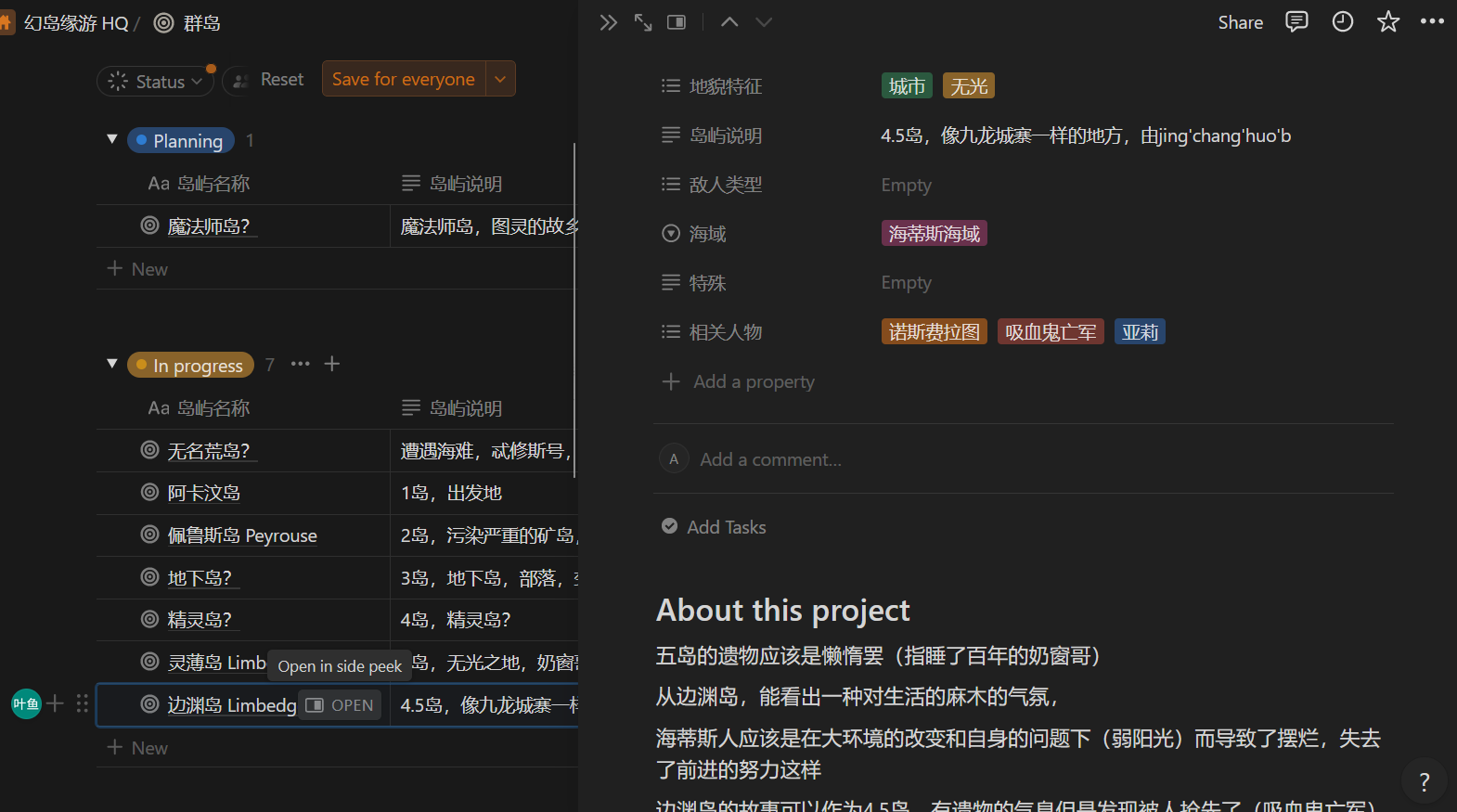Screen dimensions: 1457x812
Task: Collapse the In progress group
Action: click(x=112, y=365)
